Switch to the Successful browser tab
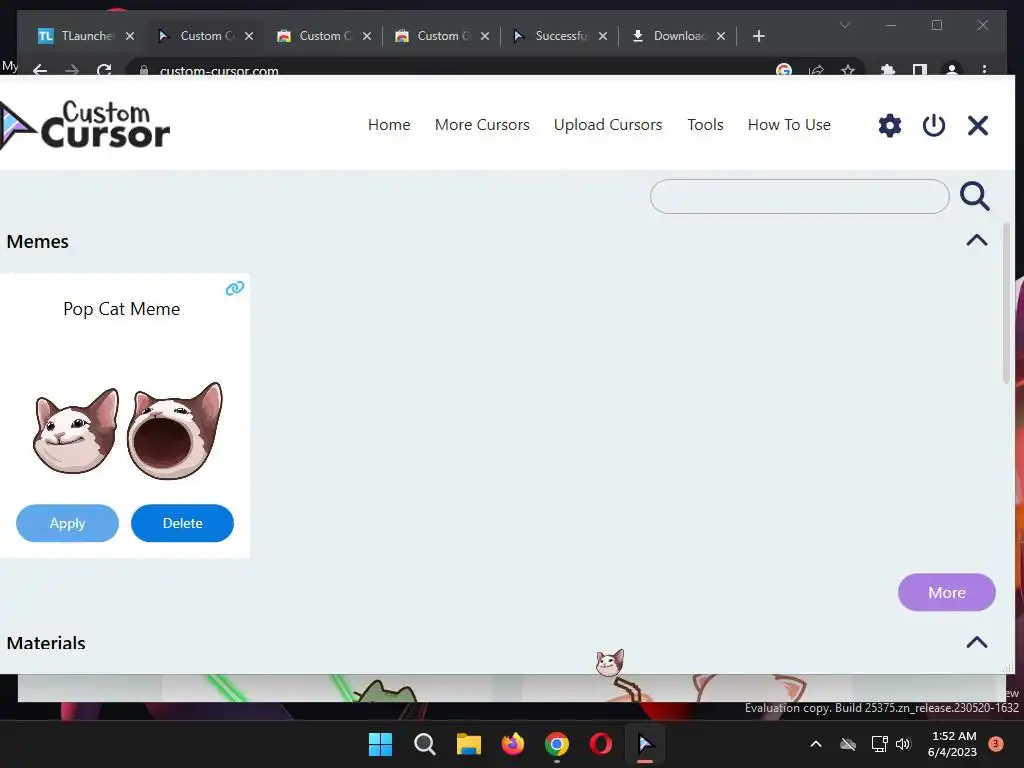1024x768 pixels. 560,36
